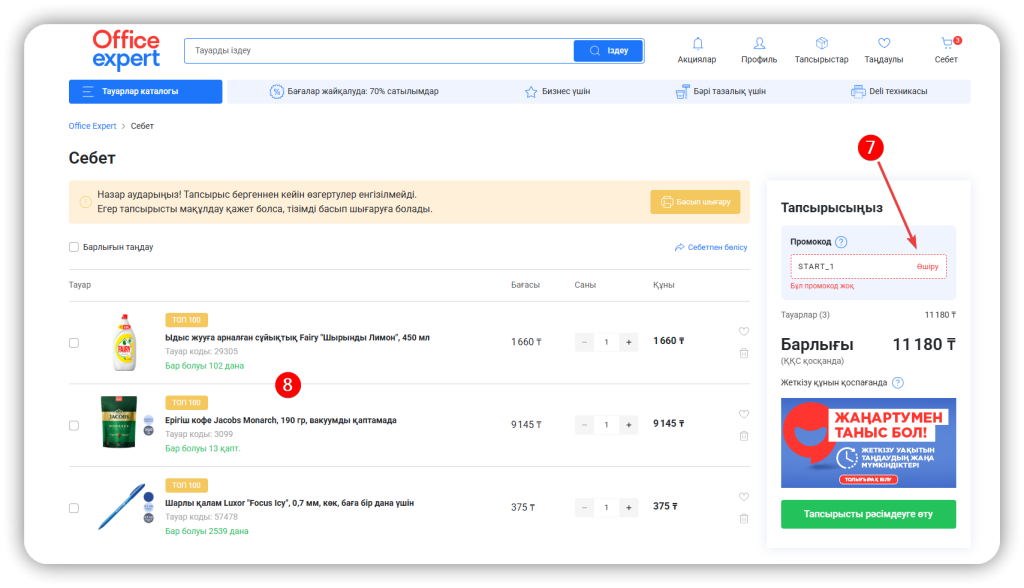Viewport: 1024px width, 588px height.
Task: Open the Себет cart icon
Action: click(946, 44)
